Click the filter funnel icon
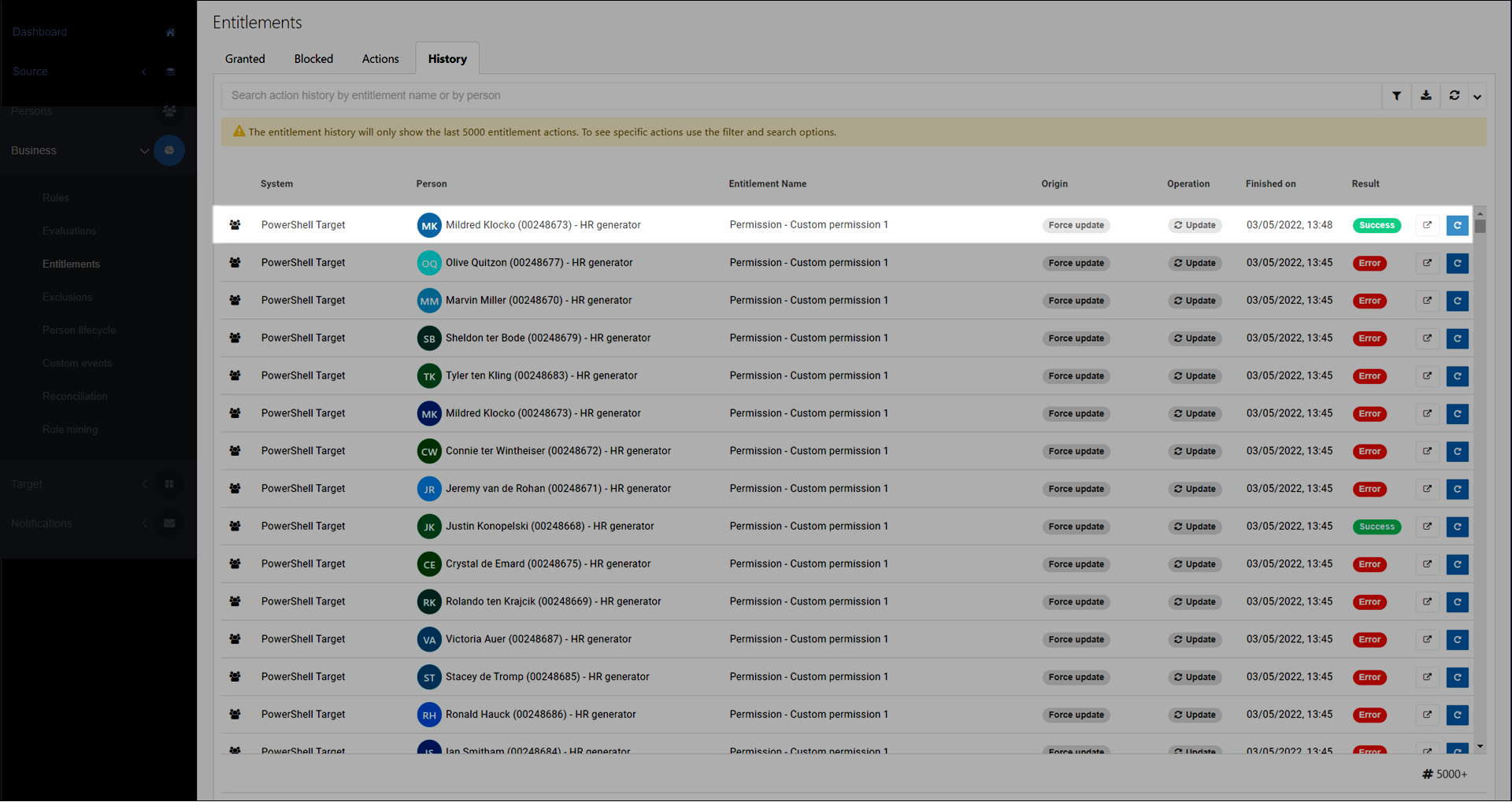1512x802 pixels. click(1396, 96)
